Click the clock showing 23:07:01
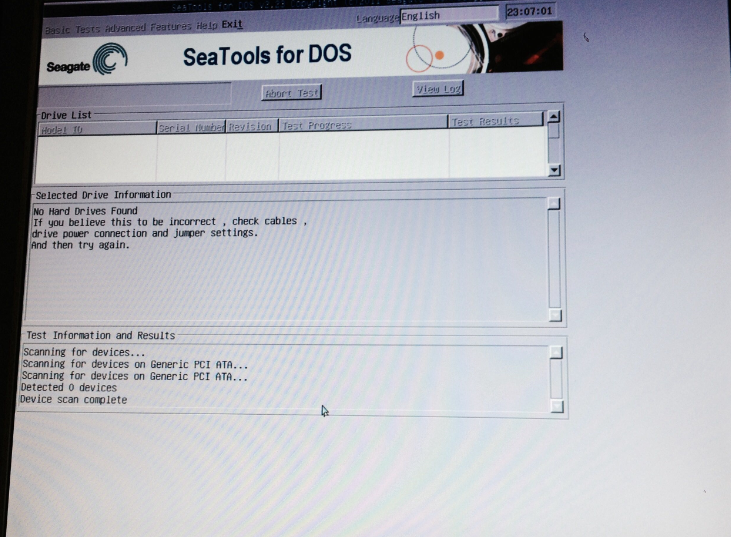This screenshot has width=731, height=537. pos(529,11)
